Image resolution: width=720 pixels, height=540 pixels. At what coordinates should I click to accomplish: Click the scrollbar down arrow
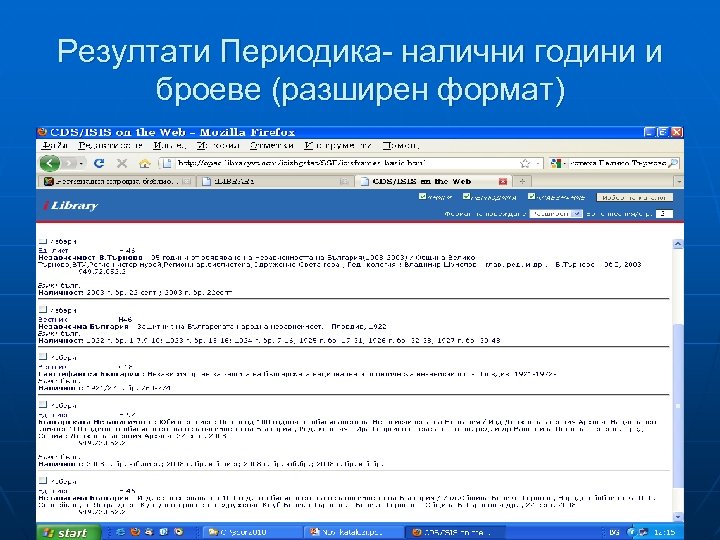pos(678,517)
